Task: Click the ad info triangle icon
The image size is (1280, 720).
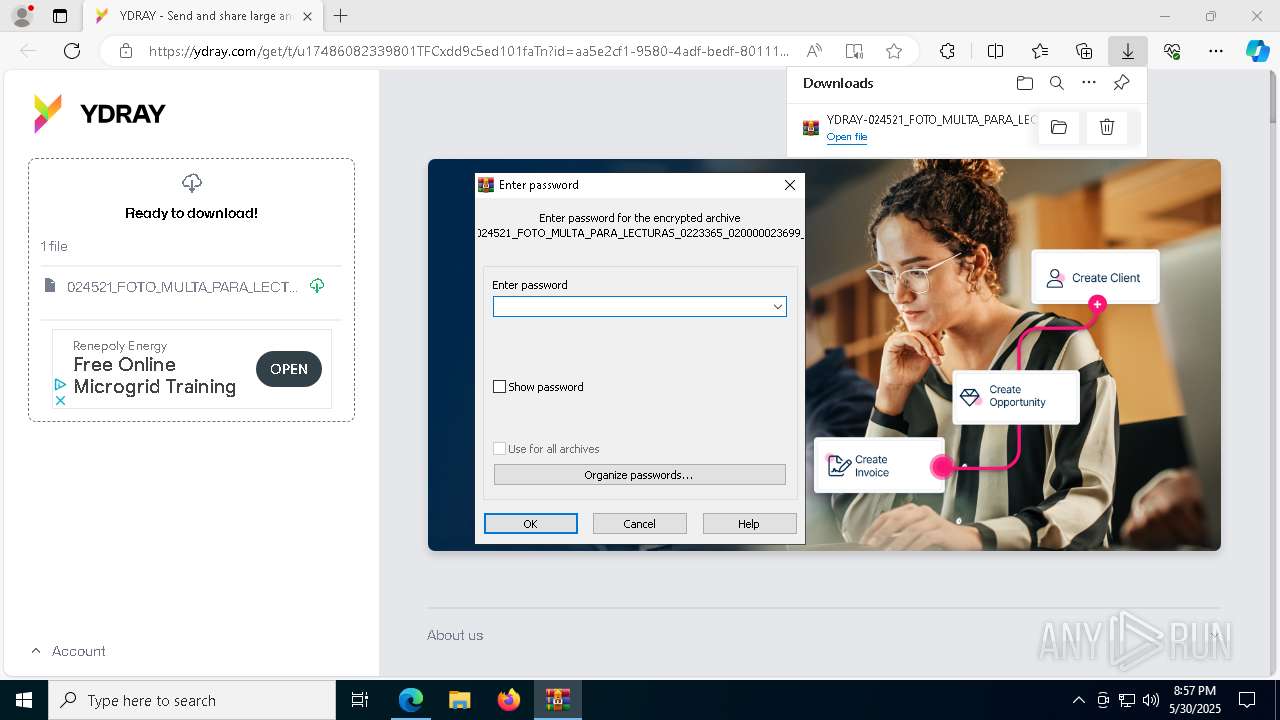Action: [60, 385]
